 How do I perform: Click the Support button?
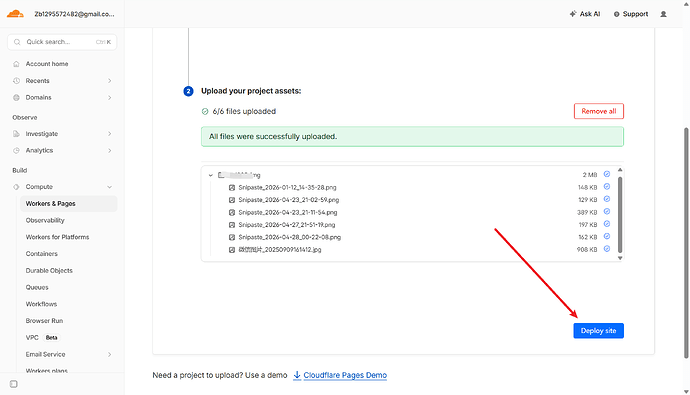[631, 14]
